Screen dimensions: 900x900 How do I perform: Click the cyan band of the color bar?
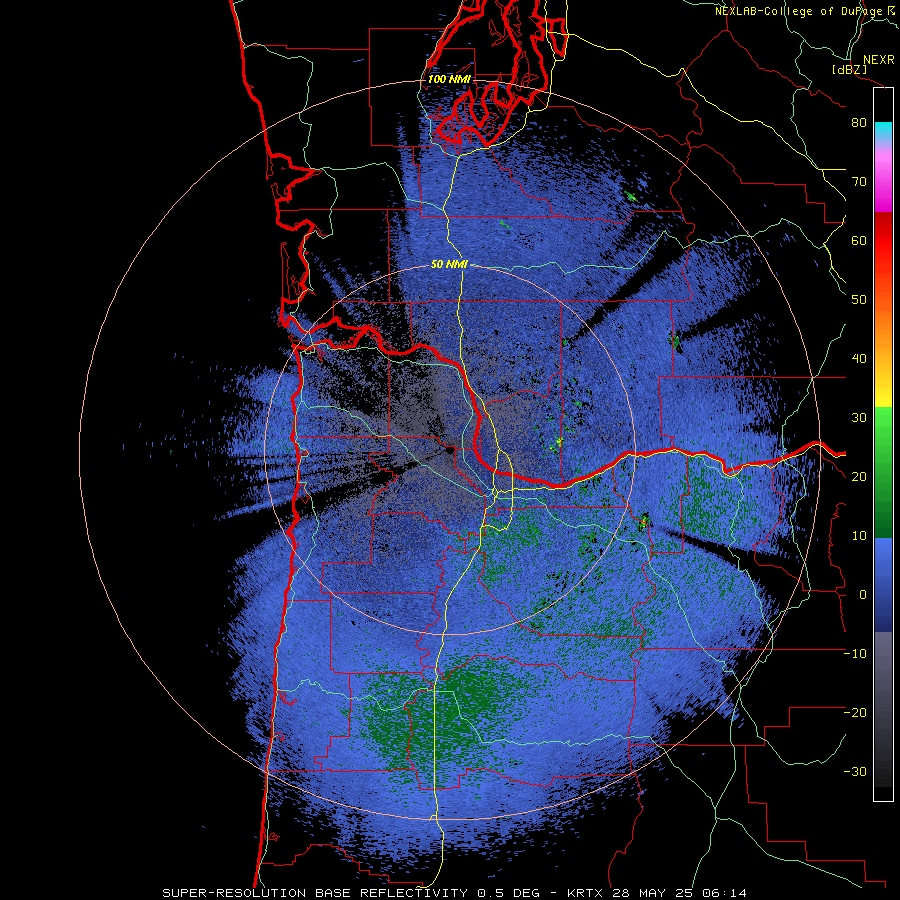click(x=883, y=131)
